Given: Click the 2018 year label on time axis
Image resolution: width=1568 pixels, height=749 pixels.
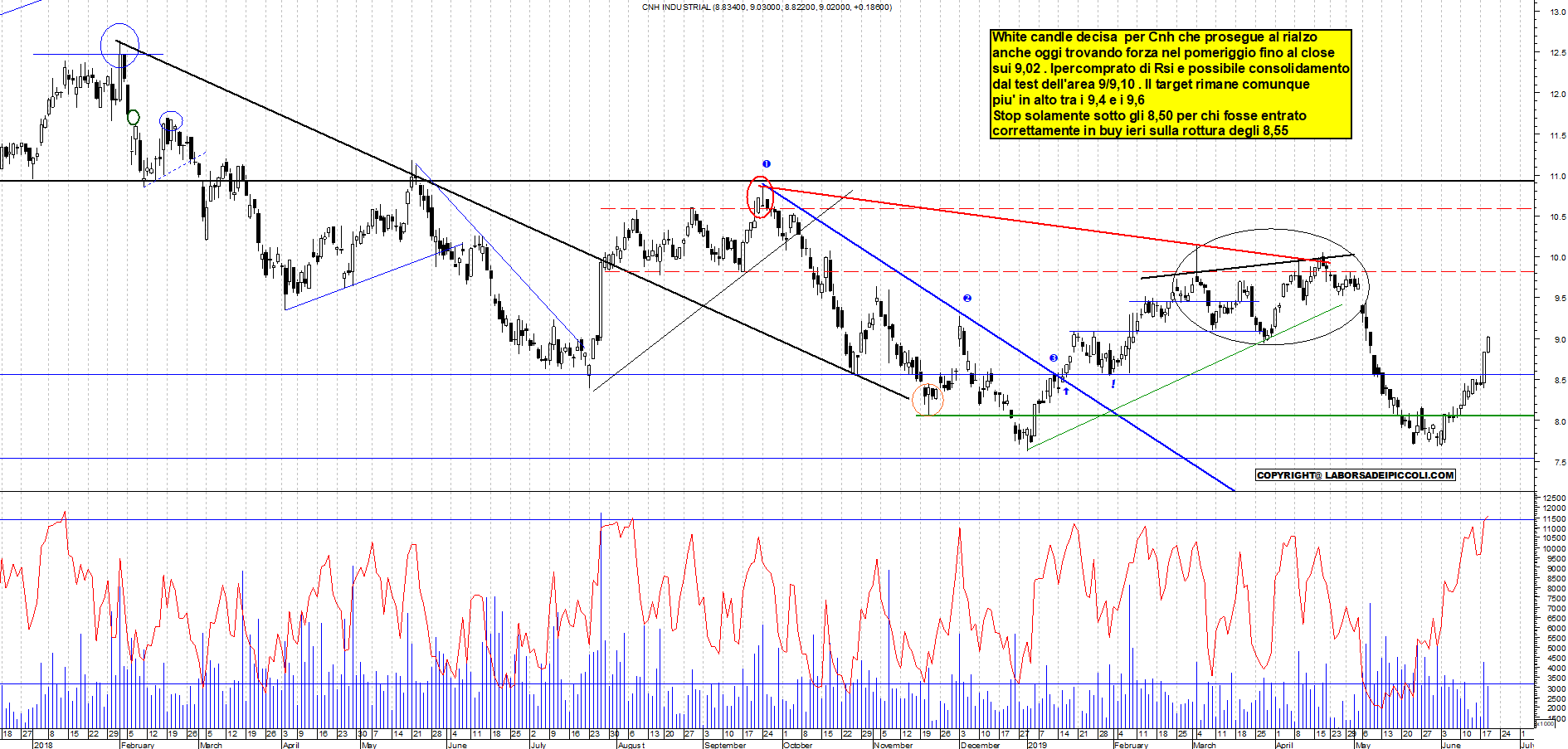Looking at the screenshot, I should click(x=42, y=745).
